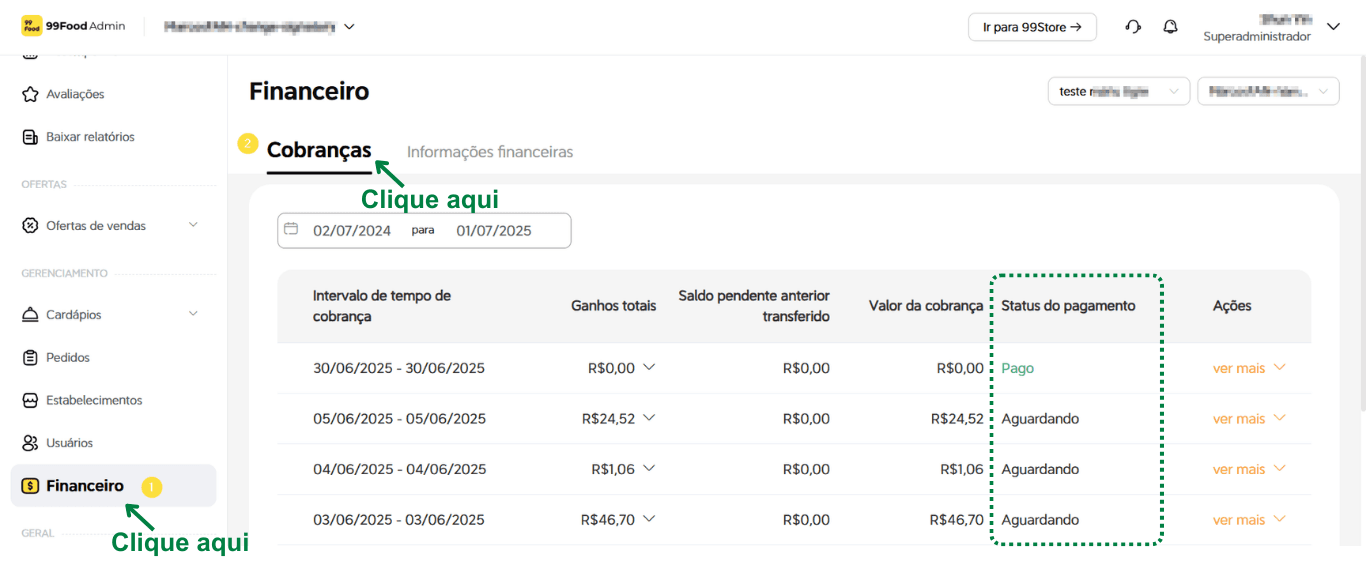Viewport: 1366px width, 565px height.
Task: Click the 99Food Admin logo
Action: tap(73, 26)
